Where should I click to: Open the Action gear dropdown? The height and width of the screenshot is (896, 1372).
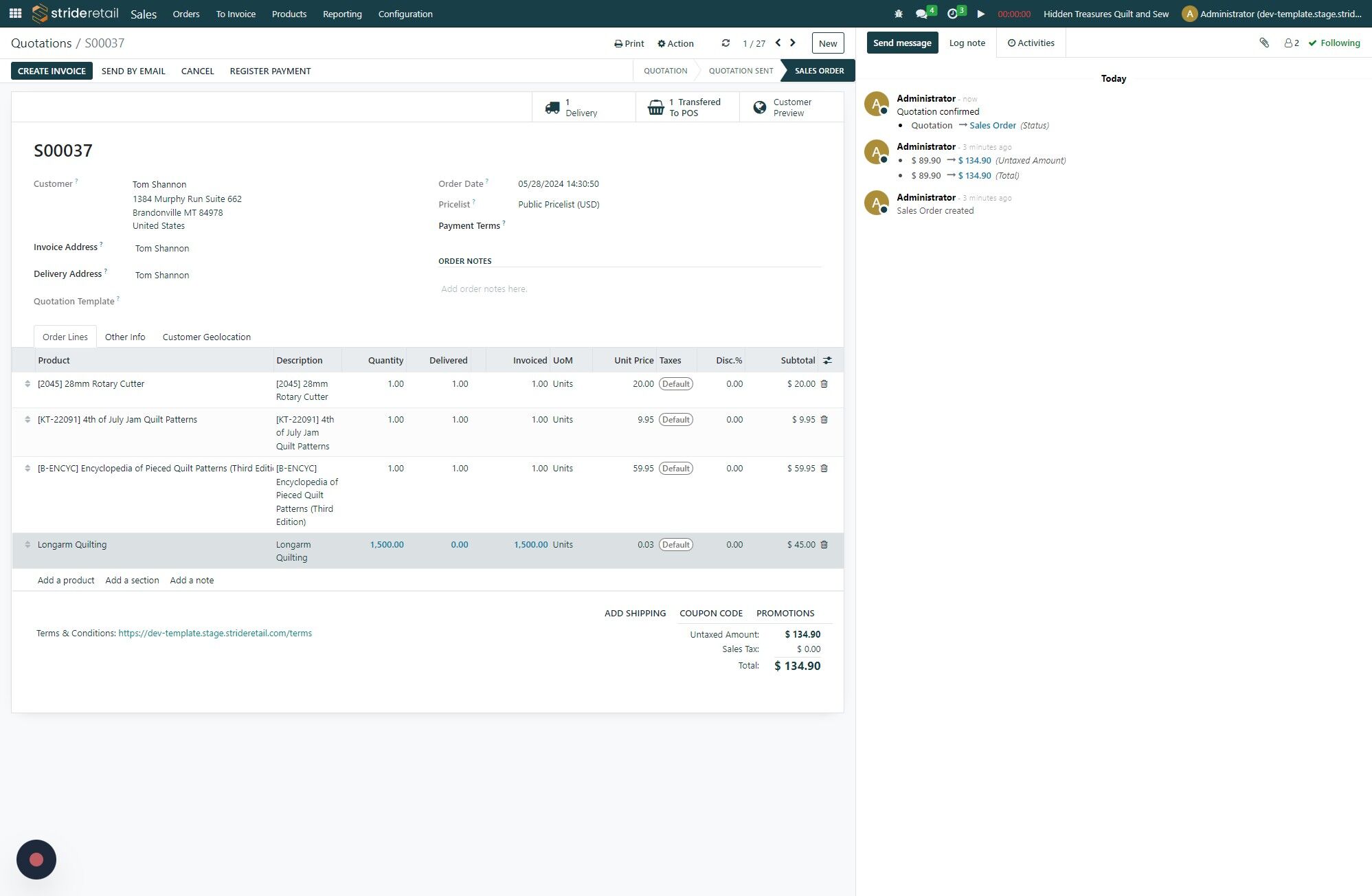(675, 43)
